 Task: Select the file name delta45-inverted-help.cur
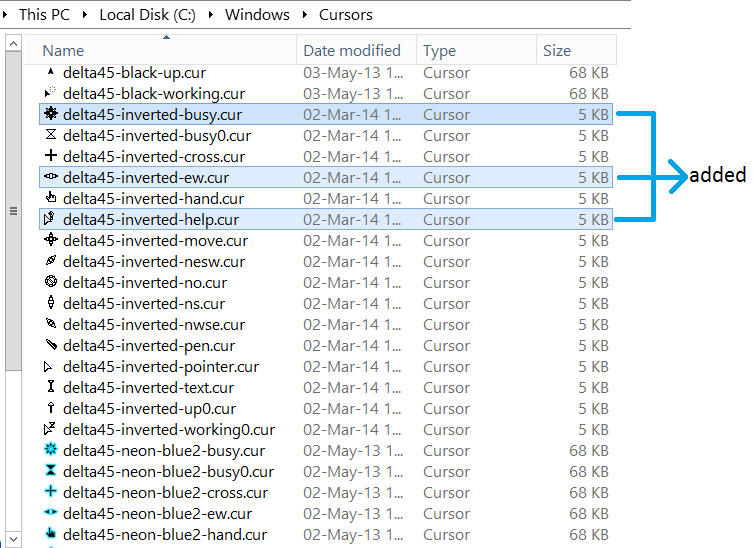151,220
